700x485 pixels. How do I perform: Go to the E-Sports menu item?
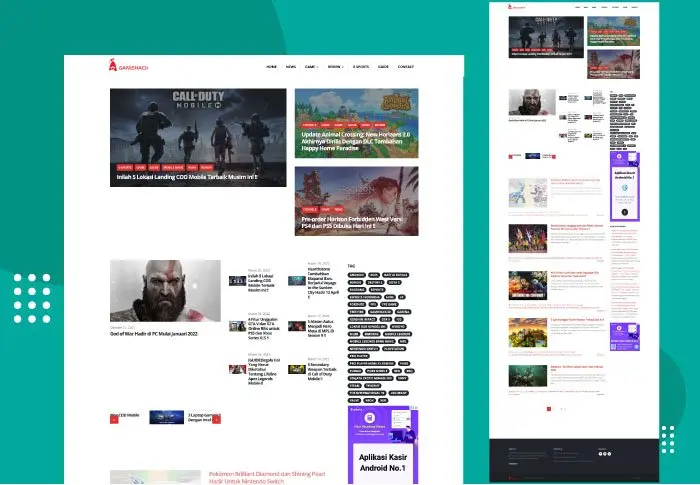click(x=360, y=67)
